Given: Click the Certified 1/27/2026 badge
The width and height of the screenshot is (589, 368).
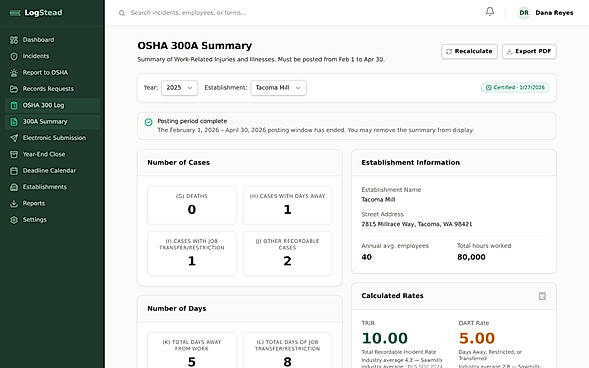Looking at the screenshot, I should [515, 87].
